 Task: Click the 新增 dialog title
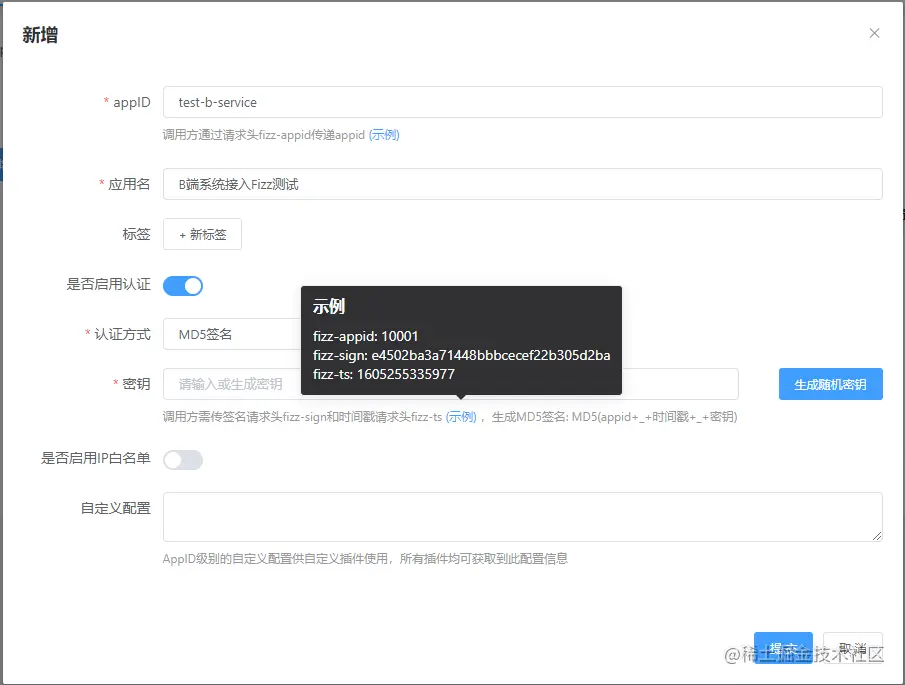[x=39, y=33]
